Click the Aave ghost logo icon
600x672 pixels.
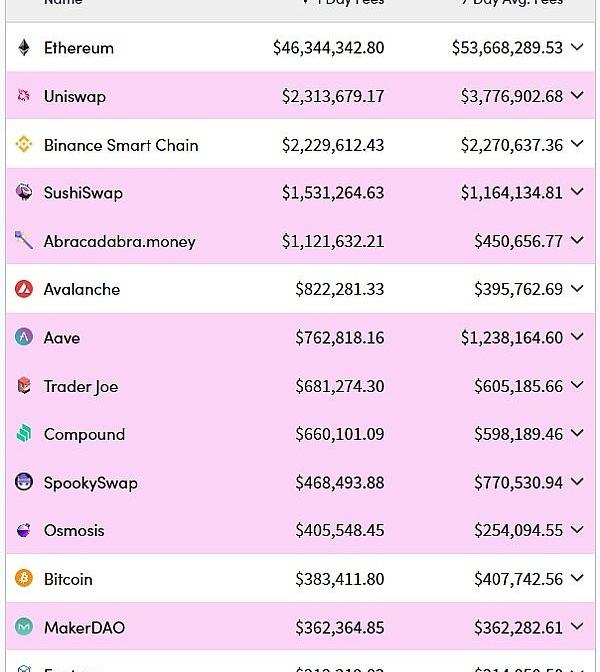pos(24,338)
